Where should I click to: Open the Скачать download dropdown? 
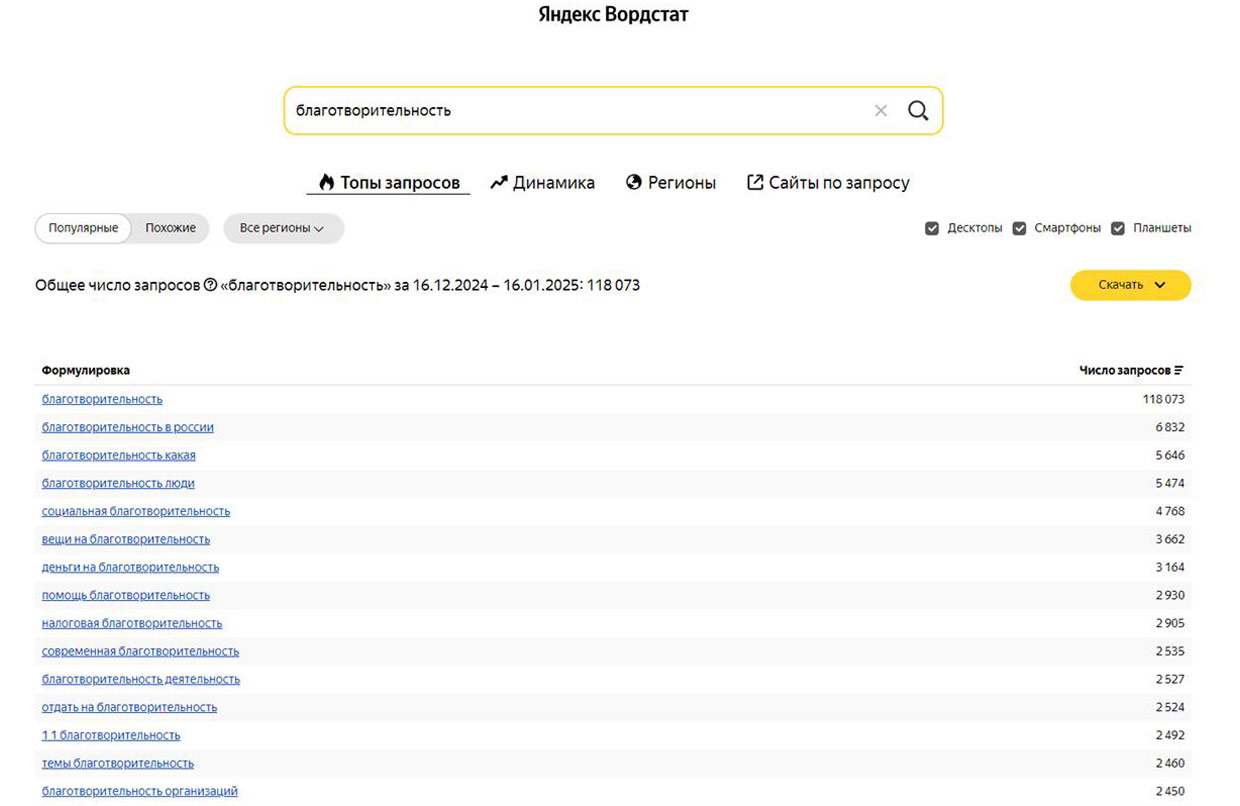point(1130,285)
